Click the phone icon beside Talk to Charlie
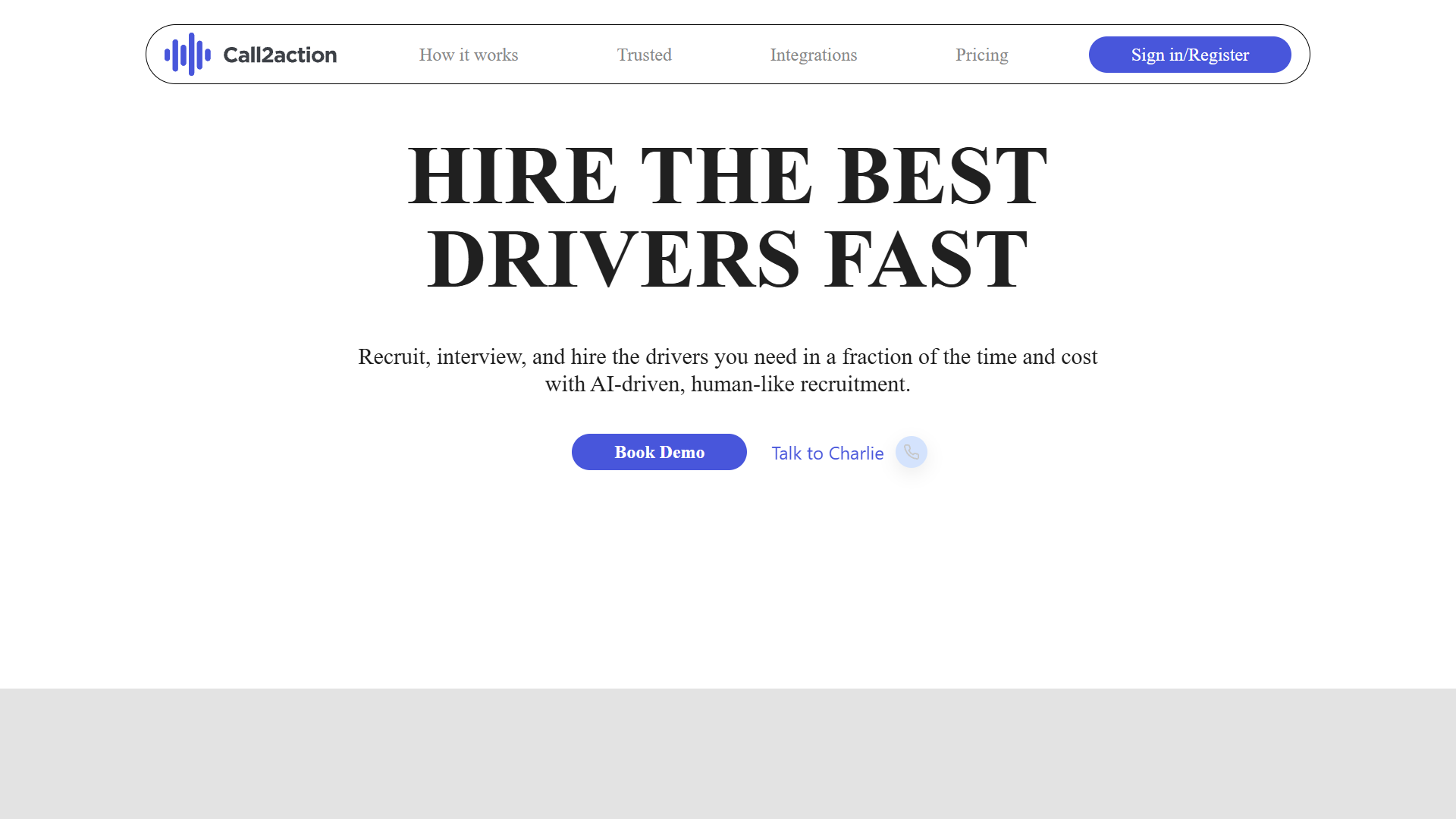The width and height of the screenshot is (1456, 819). pos(911,452)
